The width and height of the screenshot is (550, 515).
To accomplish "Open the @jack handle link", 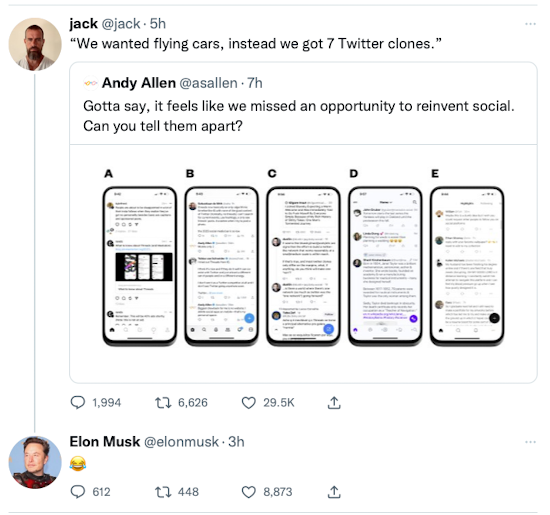I will (x=121, y=24).
